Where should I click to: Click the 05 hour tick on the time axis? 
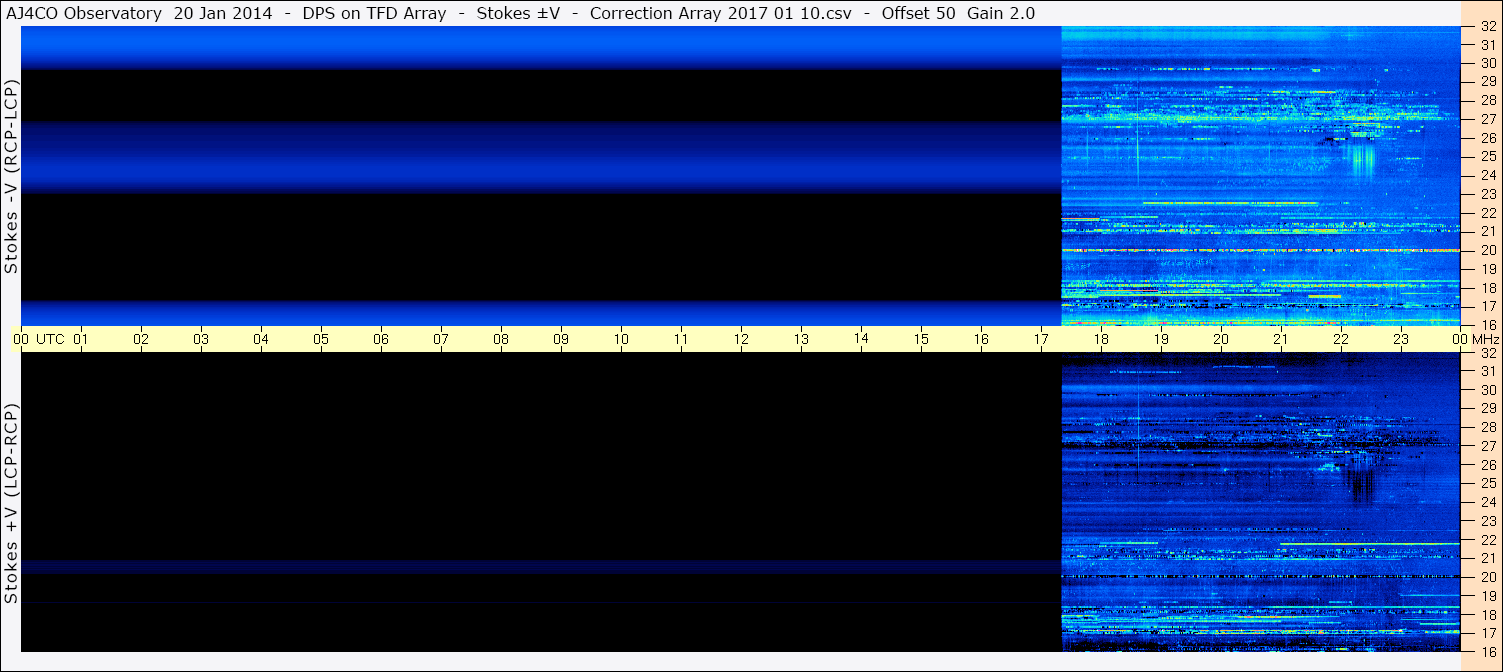pyautogui.click(x=321, y=339)
